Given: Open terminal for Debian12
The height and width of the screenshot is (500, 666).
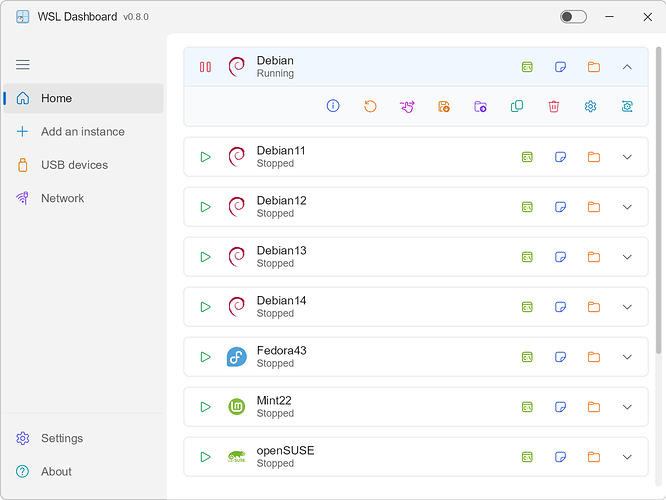Looking at the screenshot, I should (x=527, y=207).
